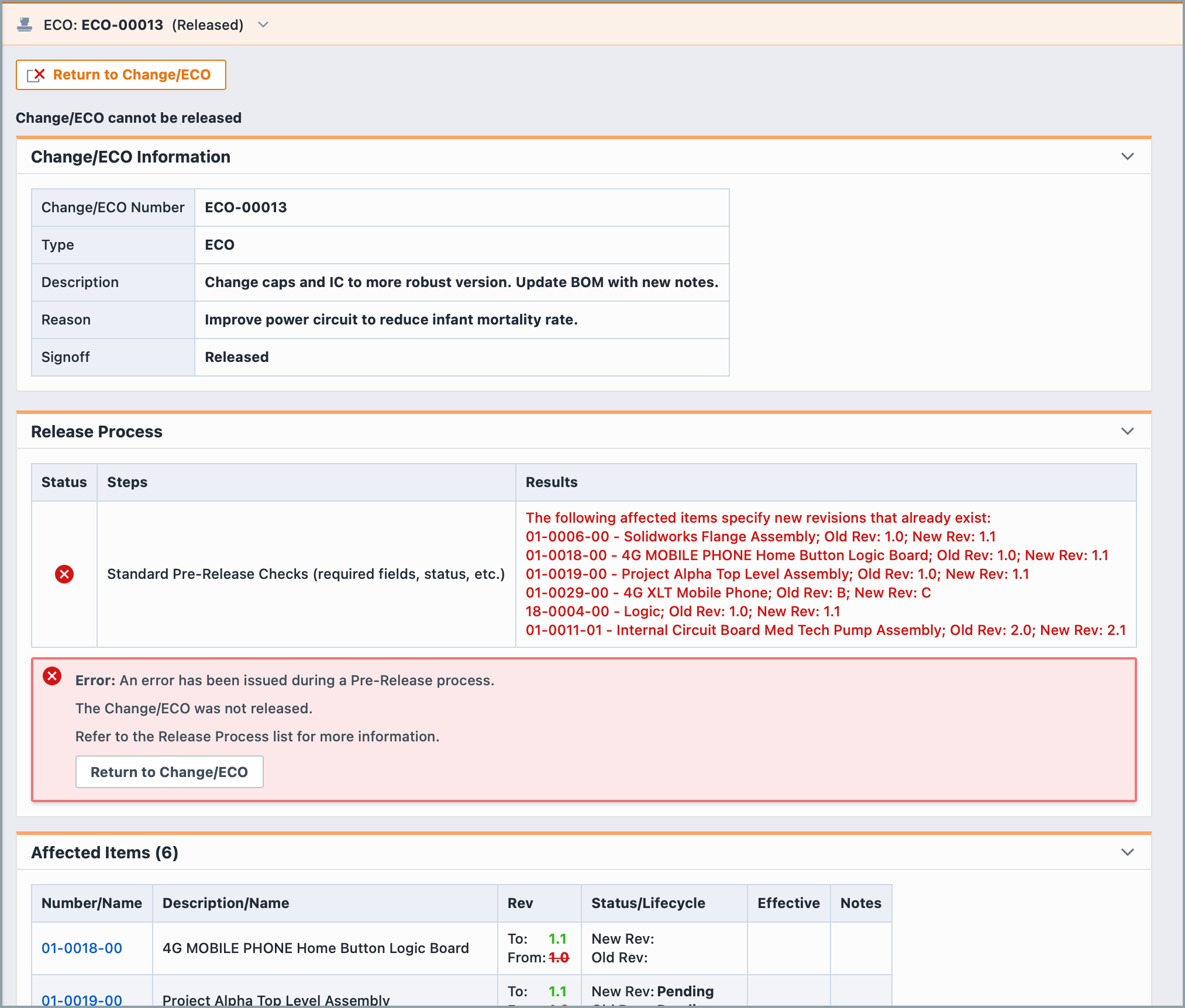Click the Effective column header

[x=788, y=903]
